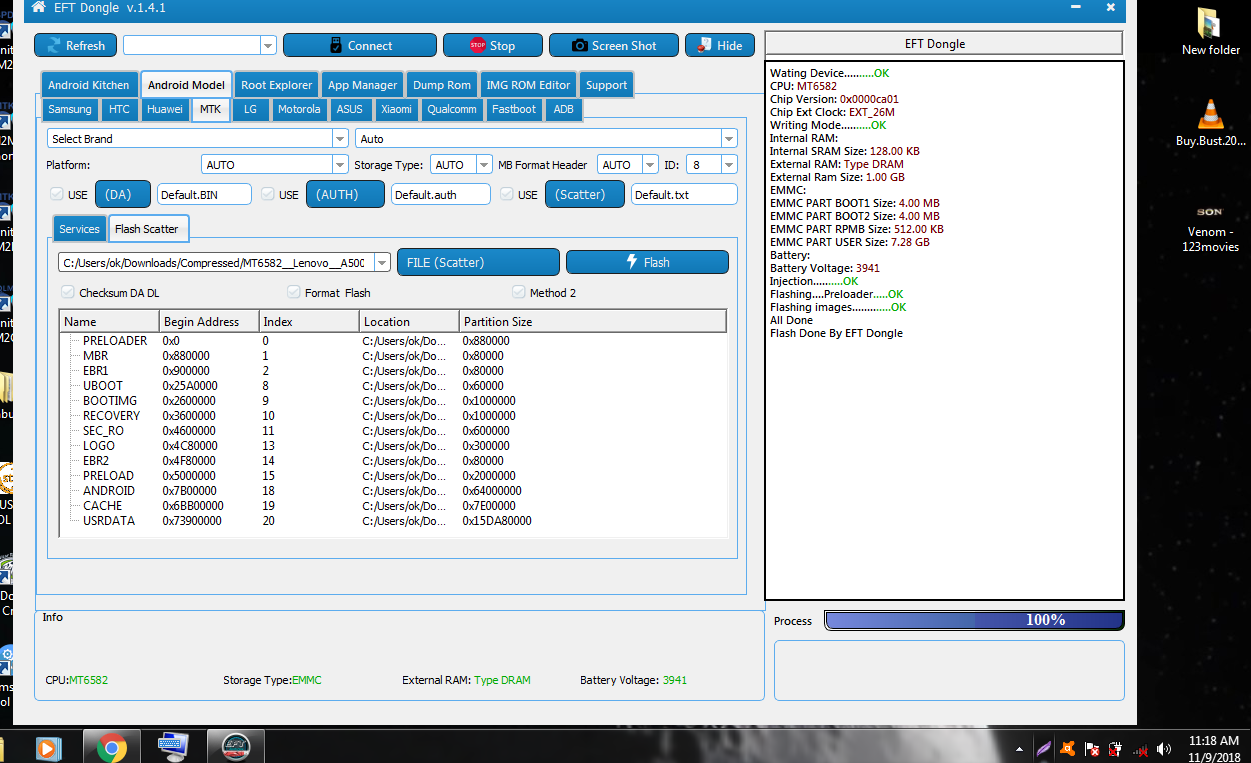Viewport: 1251px width, 763px height.
Task: Click the Connect button
Action: tap(360, 45)
